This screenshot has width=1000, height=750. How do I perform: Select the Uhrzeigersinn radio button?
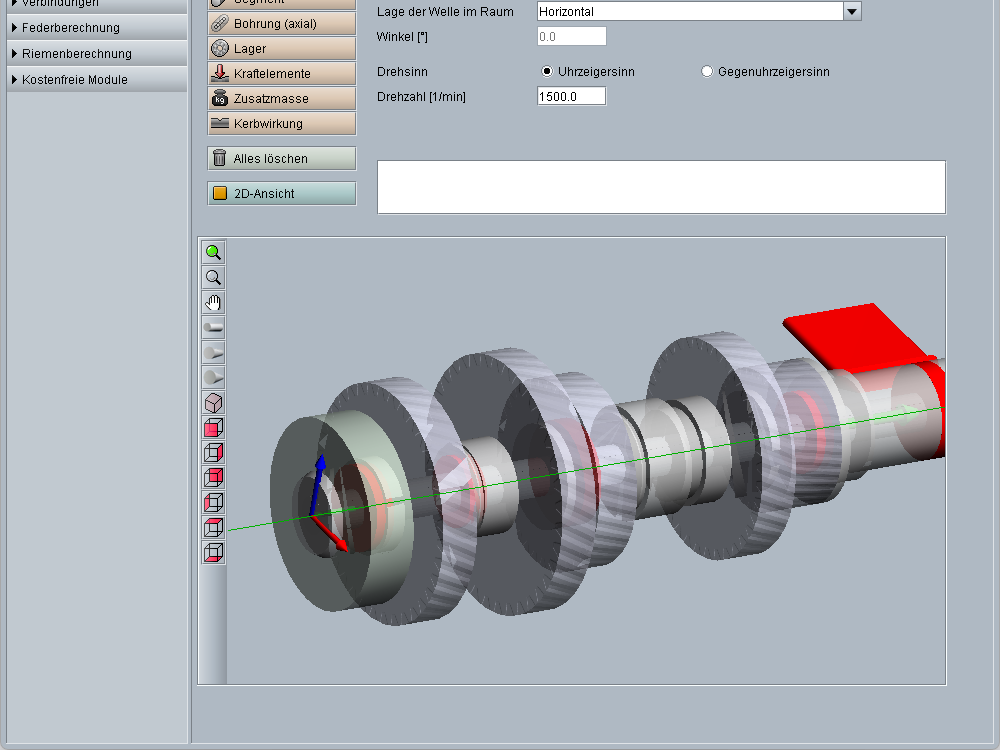547,72
